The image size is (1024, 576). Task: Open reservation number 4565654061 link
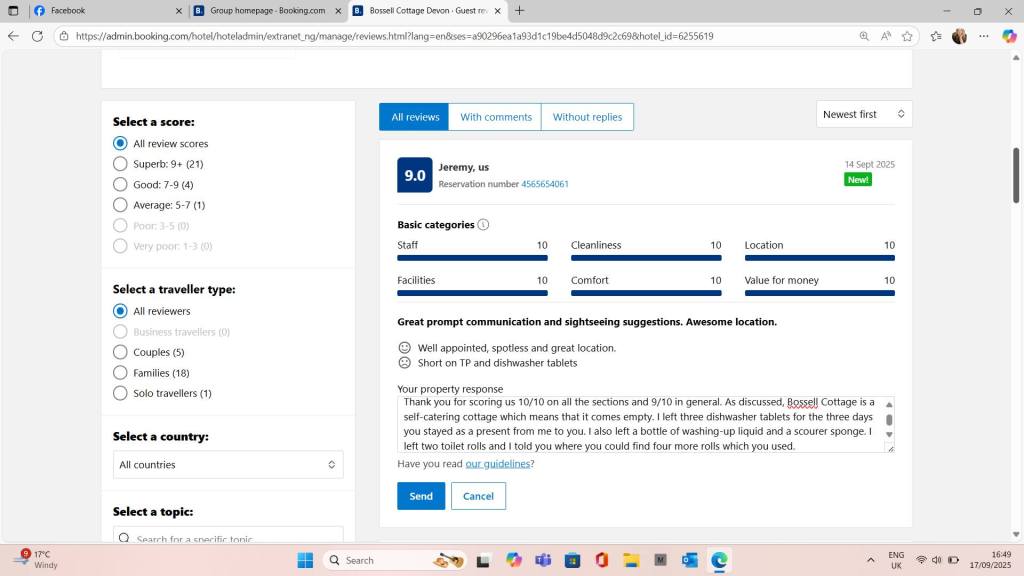(545, 184)
